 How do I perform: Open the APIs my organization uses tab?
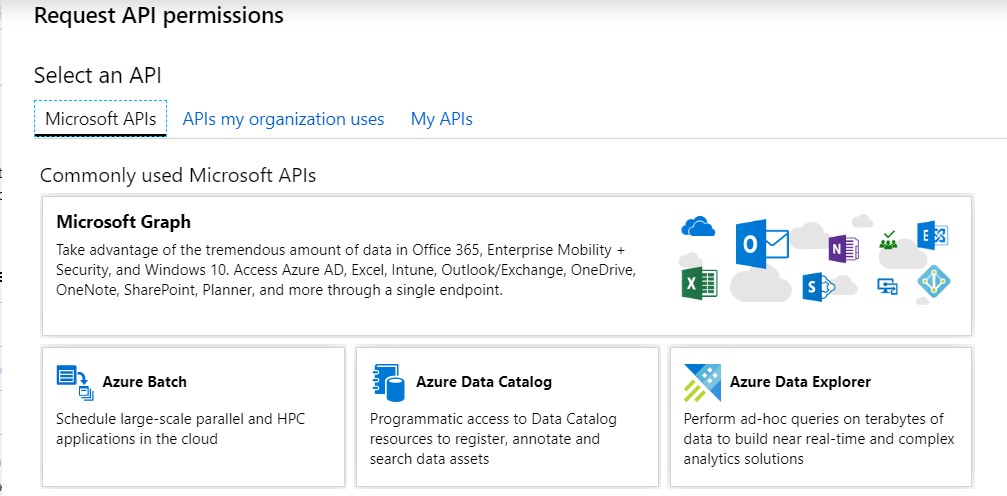click(x=283, y=119)
